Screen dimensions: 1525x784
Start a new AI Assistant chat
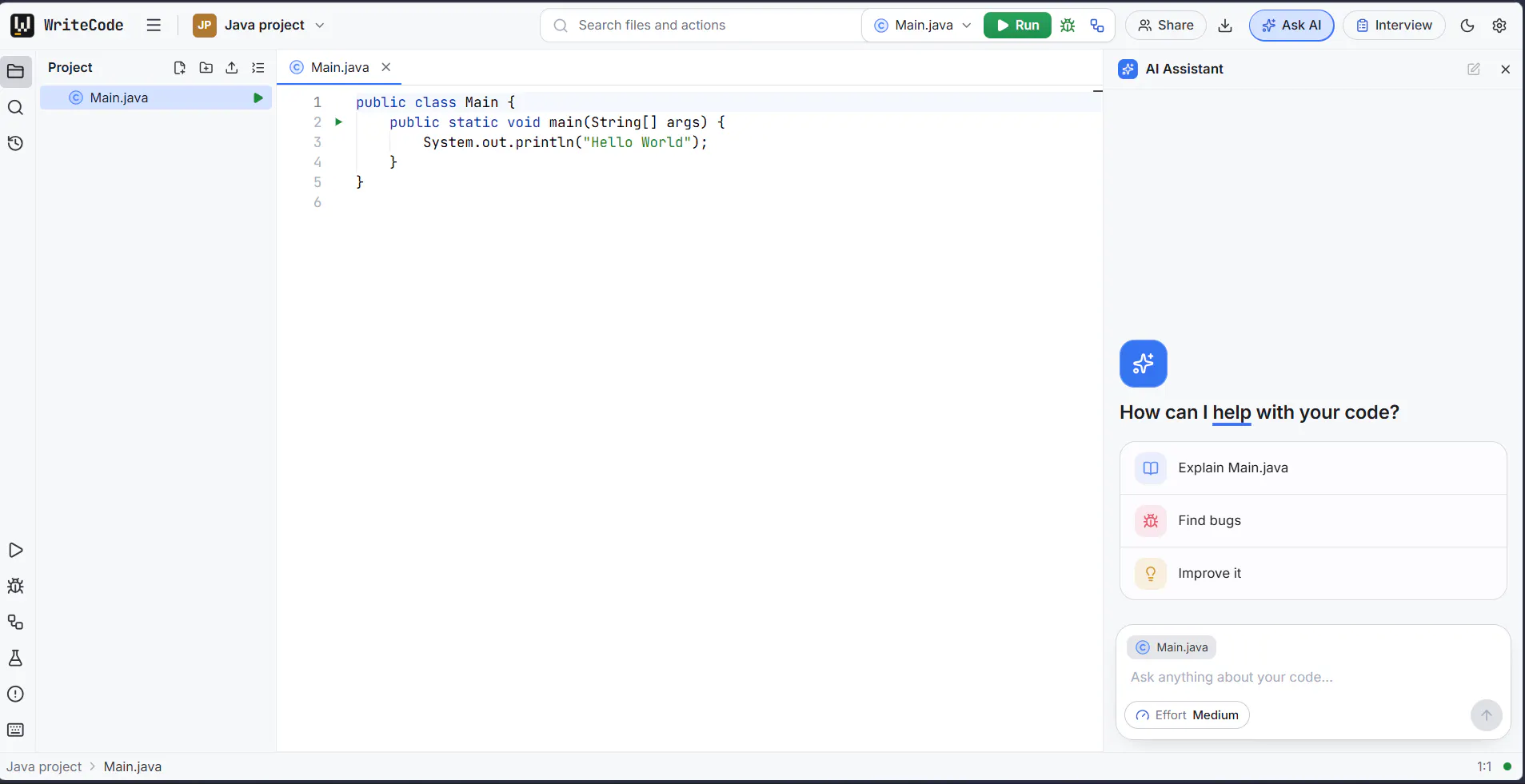pos(1474,70)
